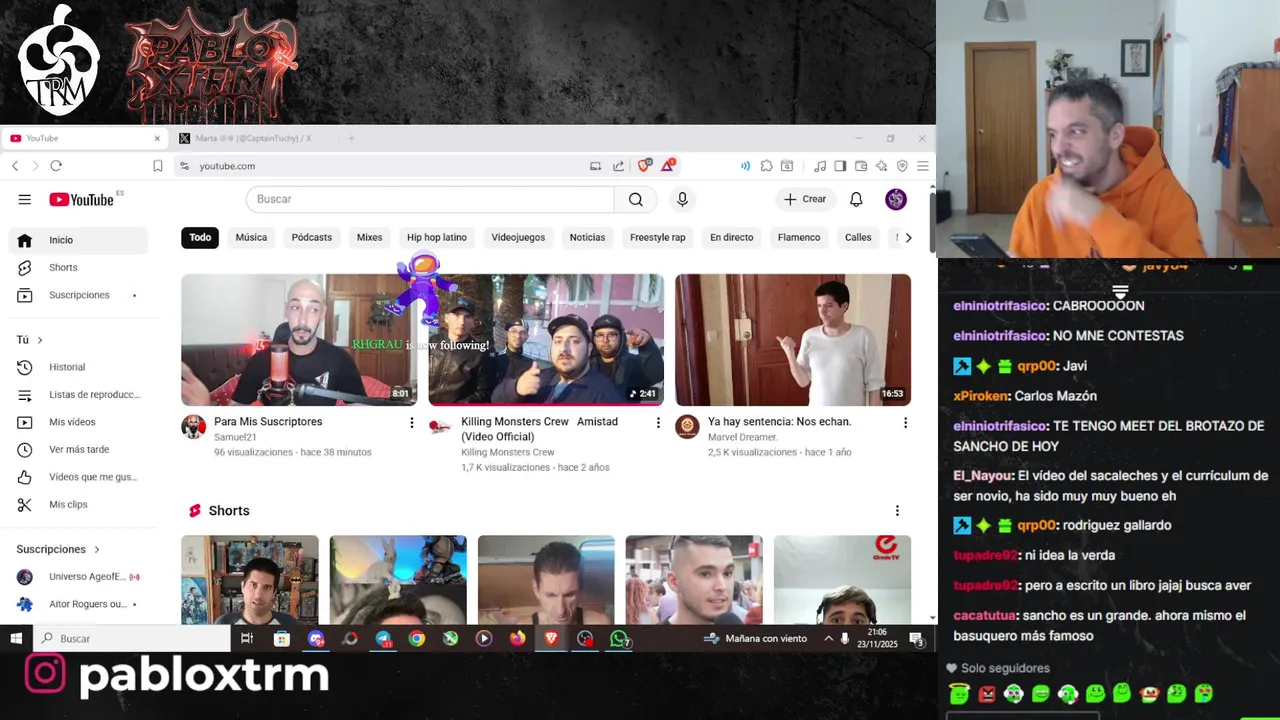Click the angry red emote in chat
Viewport: 1280px width, 720px height.
pos(987,693)
